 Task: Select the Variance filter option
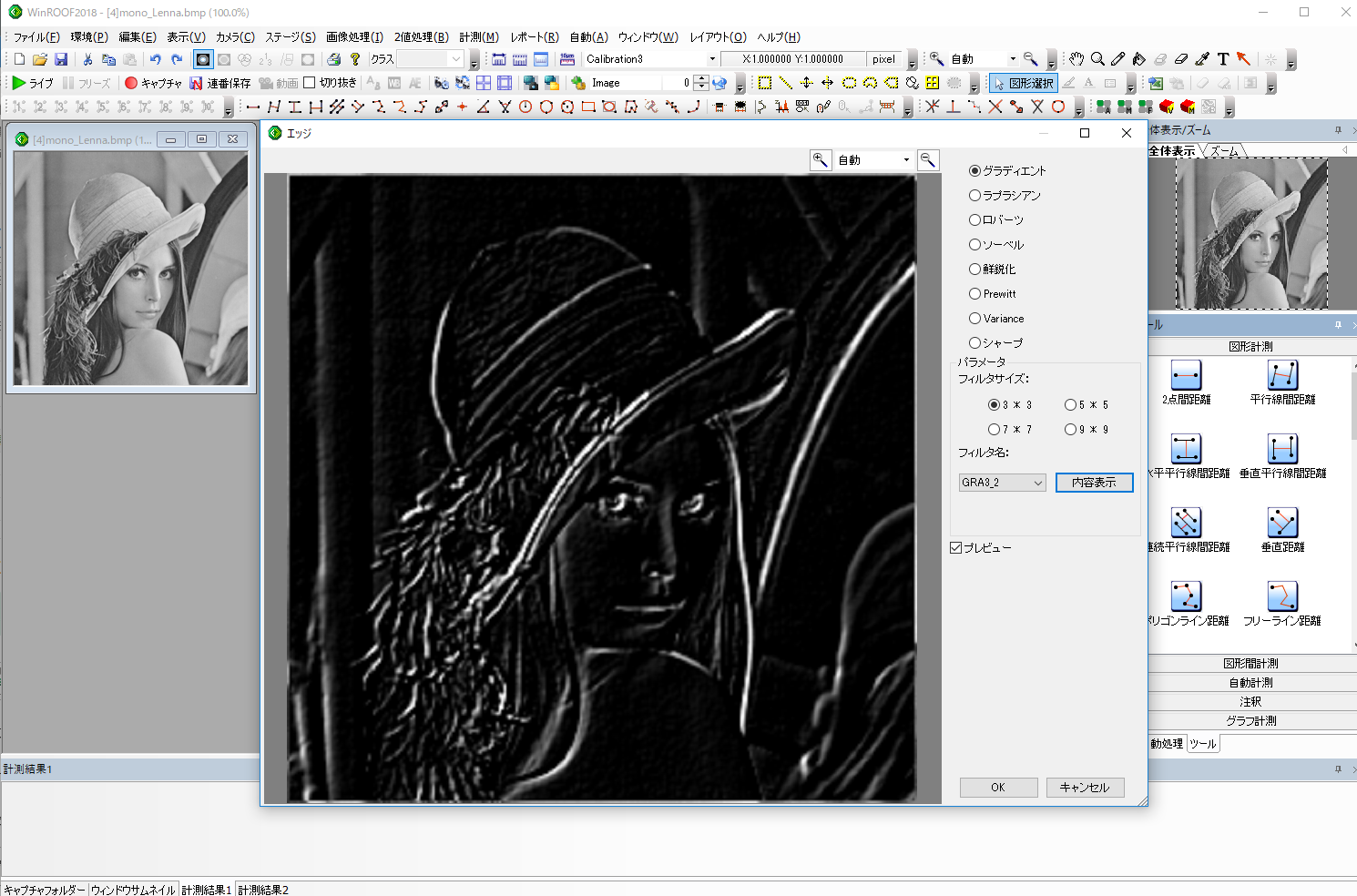pos(996,318)
